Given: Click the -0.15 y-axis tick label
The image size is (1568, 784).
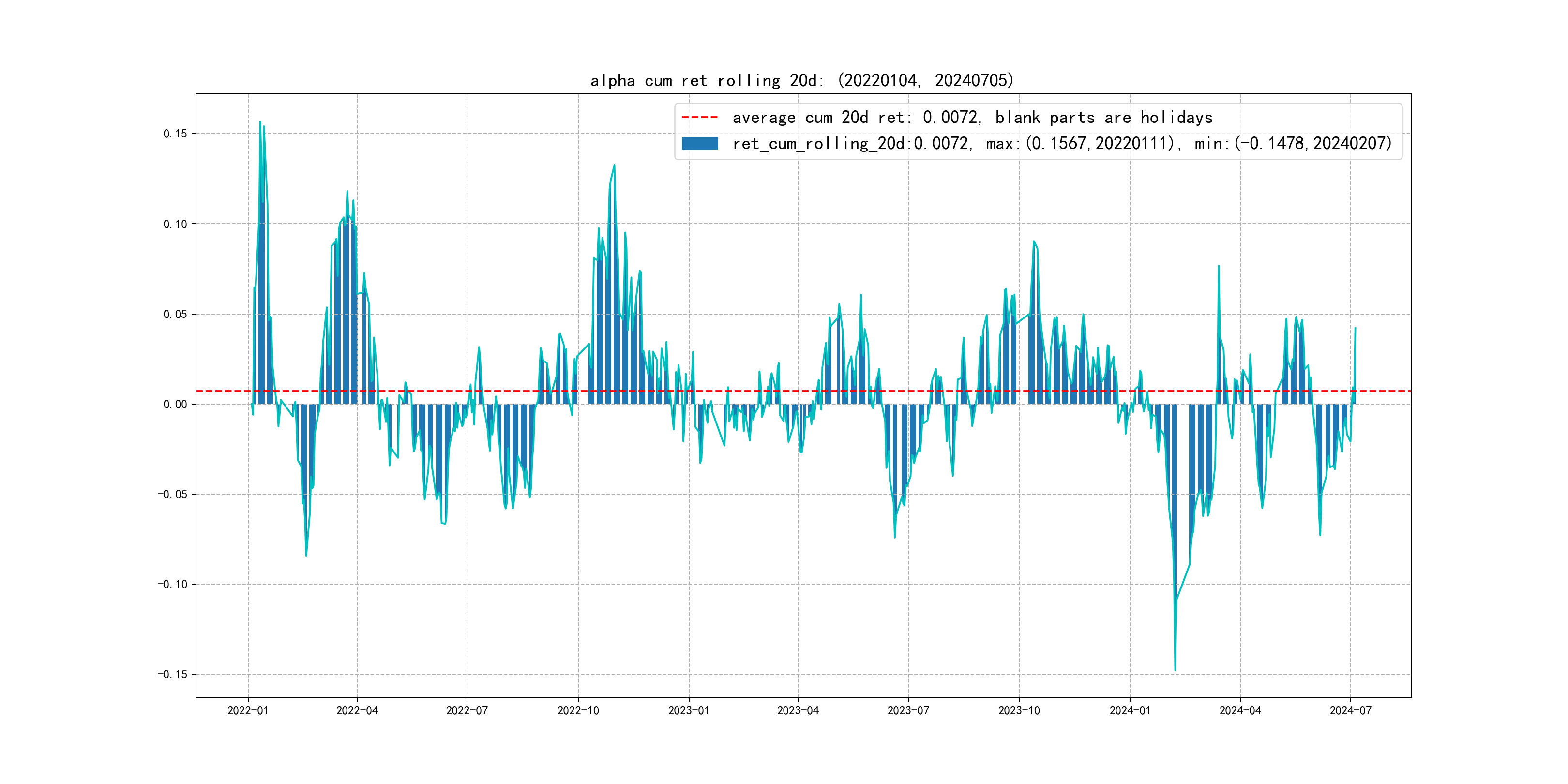Looking at the screenshot, I should click(x=173, y=674).
